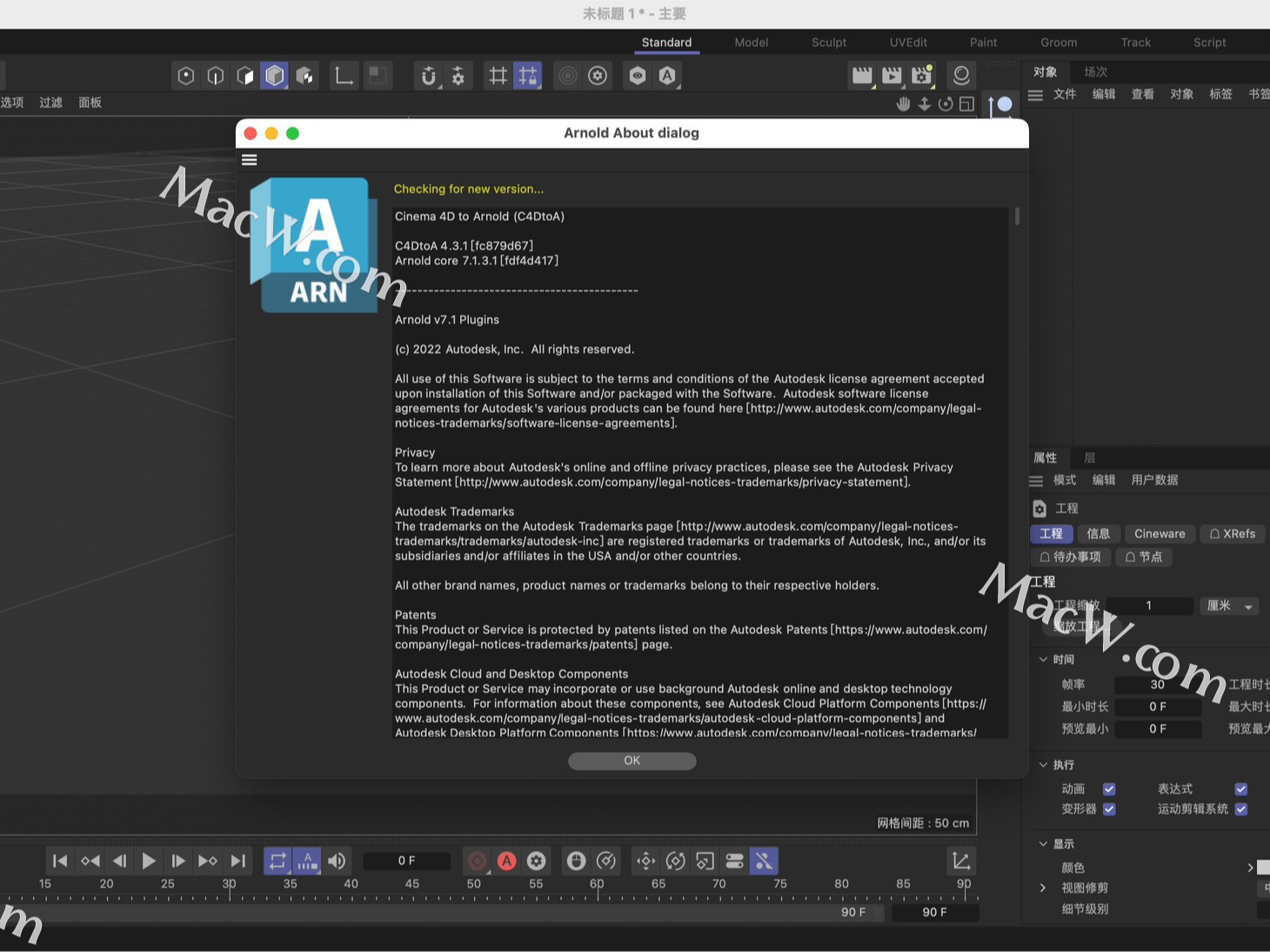Switch to Polygons edit mode
Screen dimensions: 1270x952
(x=245, y=76)
